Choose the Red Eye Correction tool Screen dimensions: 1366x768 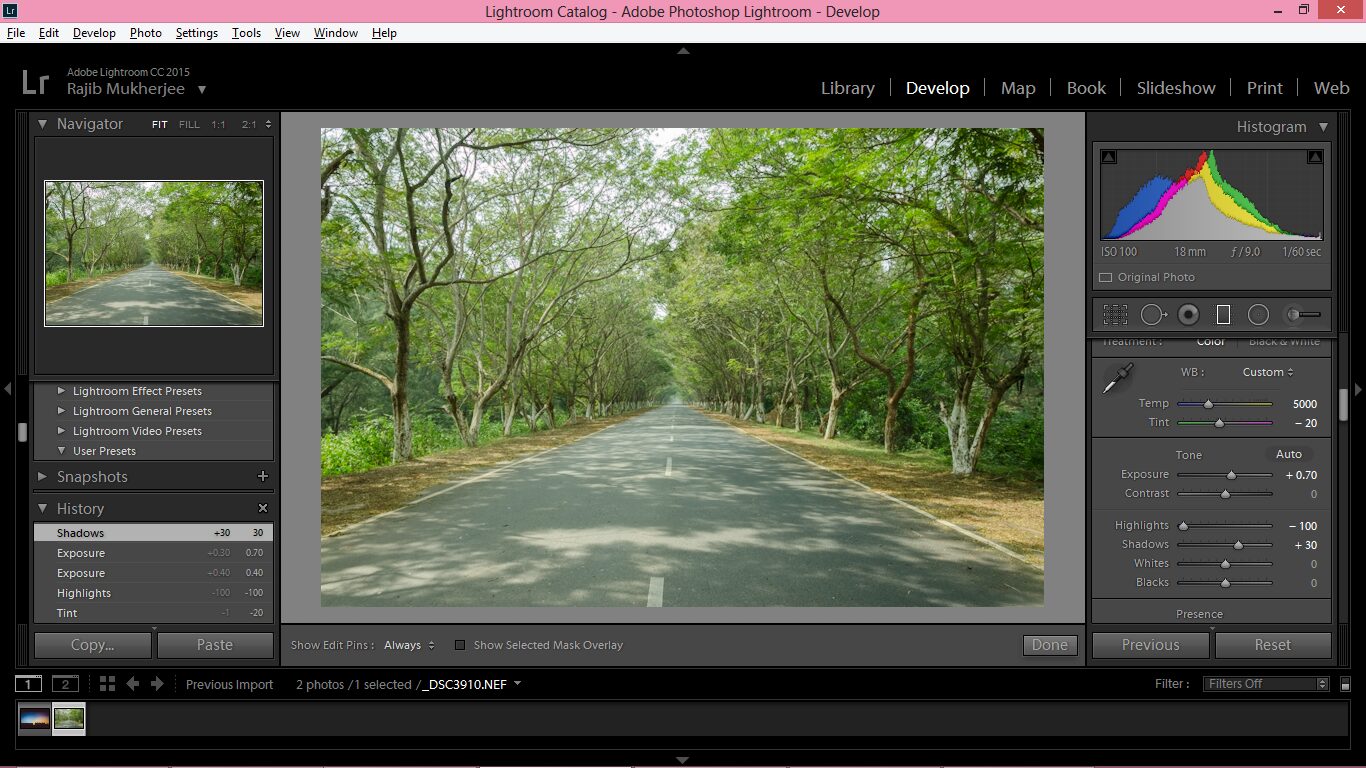(x=1188, y=315)
